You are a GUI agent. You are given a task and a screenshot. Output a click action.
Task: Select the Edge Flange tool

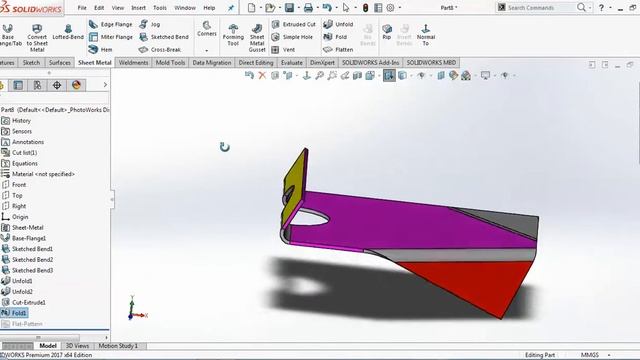(x=111, y=24)
